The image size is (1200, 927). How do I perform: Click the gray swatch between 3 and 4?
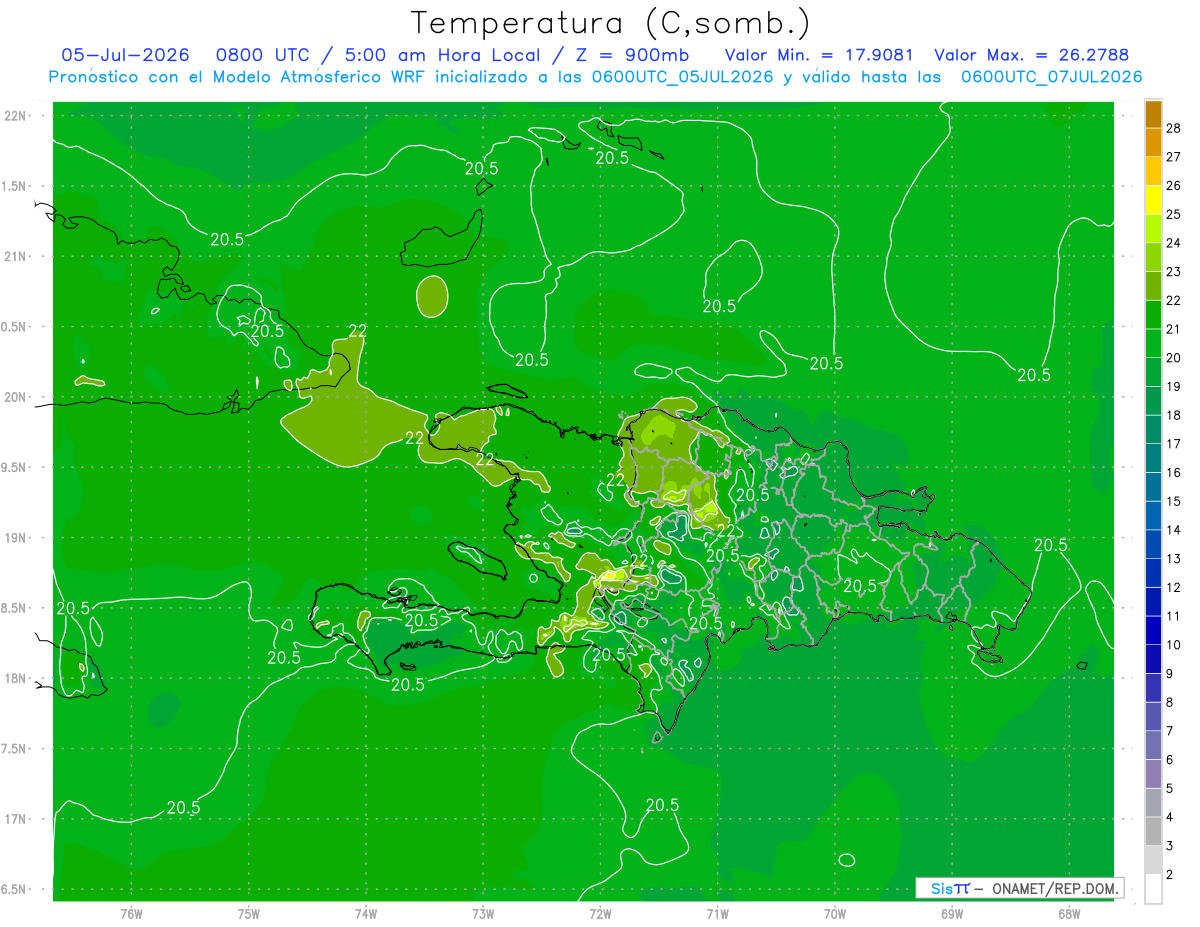pyautogui.click(x=1153, y=832)
